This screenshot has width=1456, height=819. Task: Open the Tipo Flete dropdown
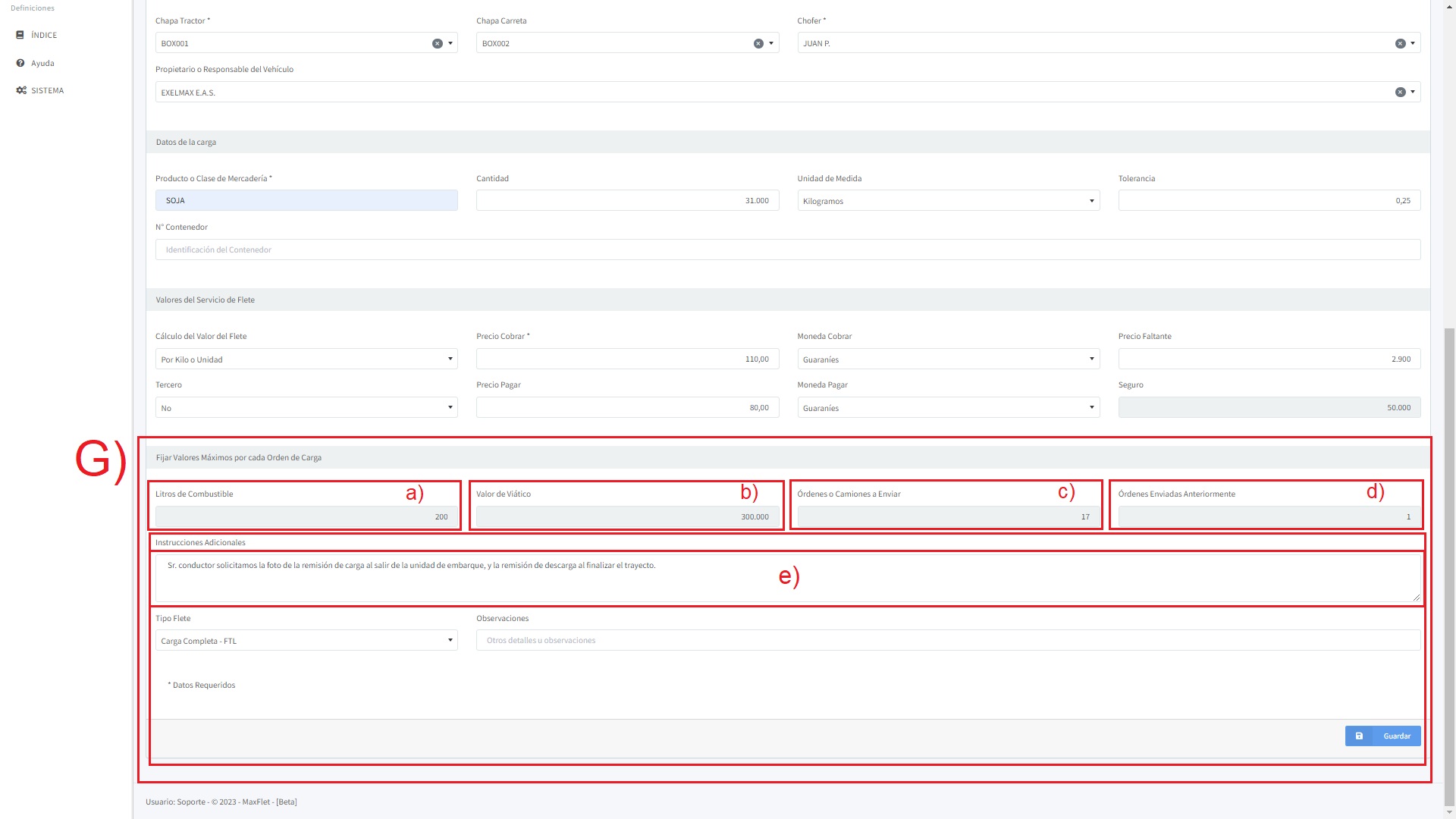[x=306, y=641]
